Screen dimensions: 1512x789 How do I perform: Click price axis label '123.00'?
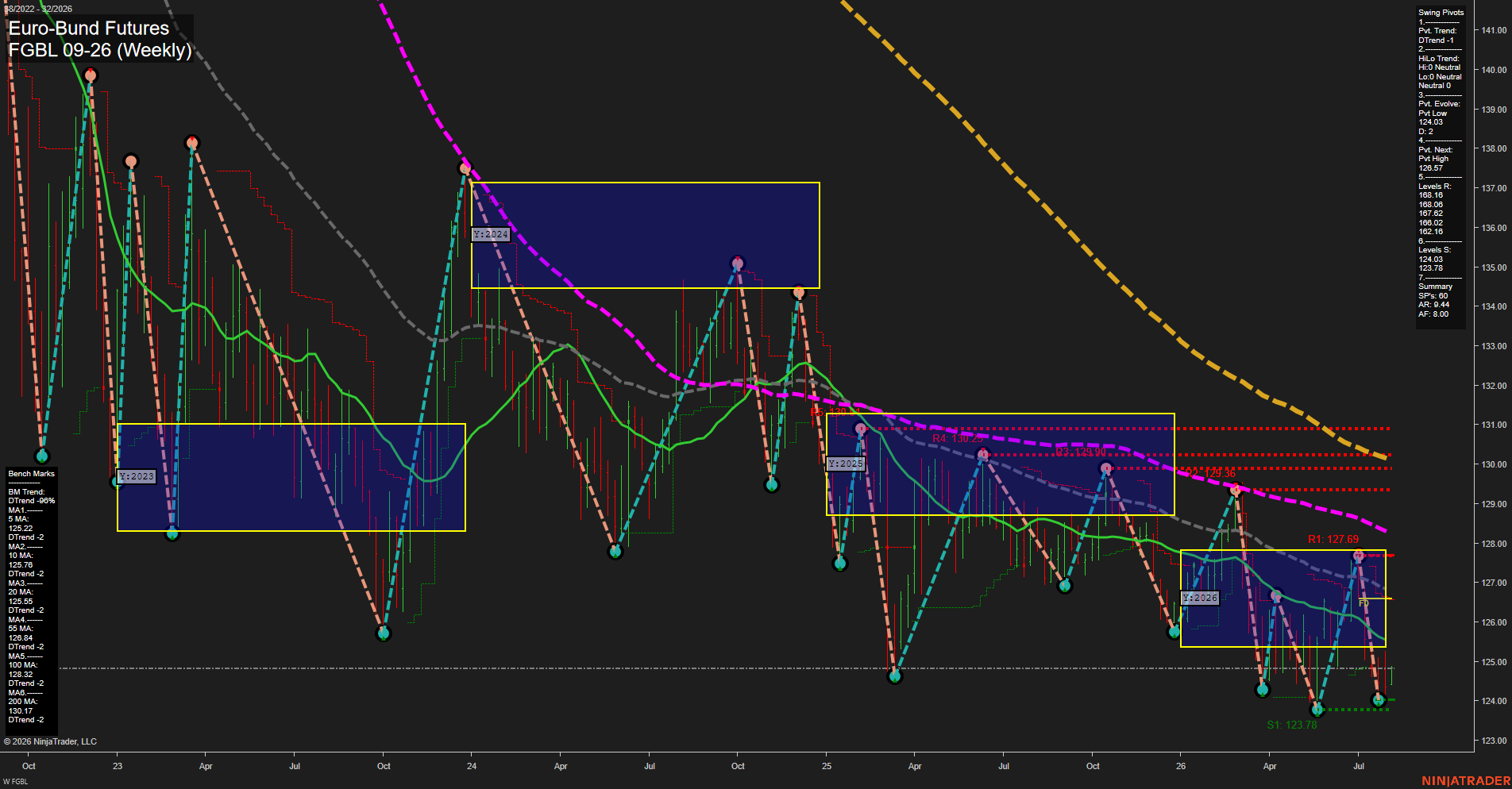click(x=1493, y=741)
